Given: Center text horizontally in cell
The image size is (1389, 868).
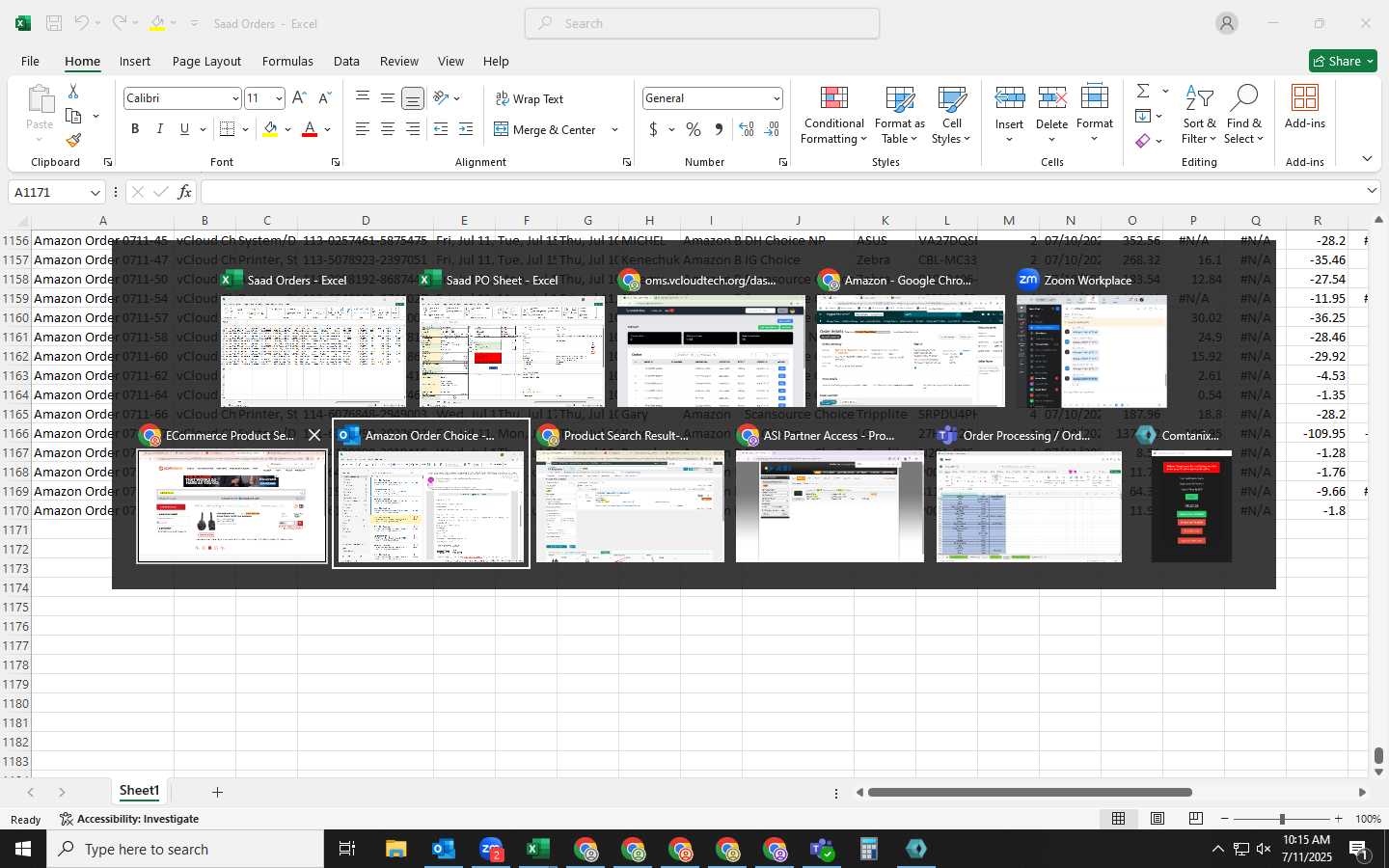Looking at the screenshot, I should pyautogui.click(x=388, y=129).
